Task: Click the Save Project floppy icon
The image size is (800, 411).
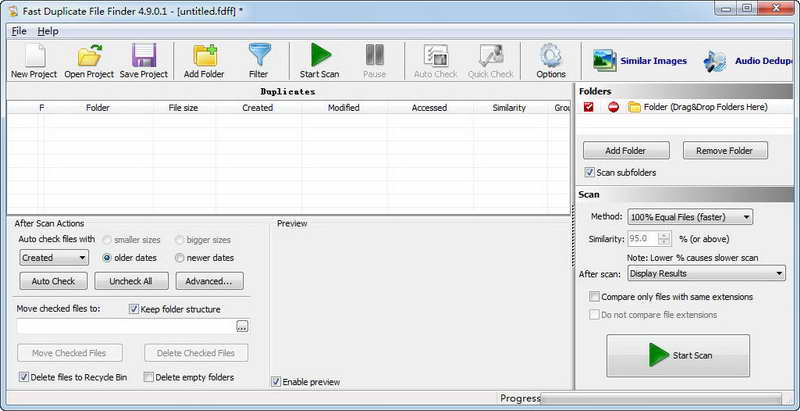Action: (144, 55)
